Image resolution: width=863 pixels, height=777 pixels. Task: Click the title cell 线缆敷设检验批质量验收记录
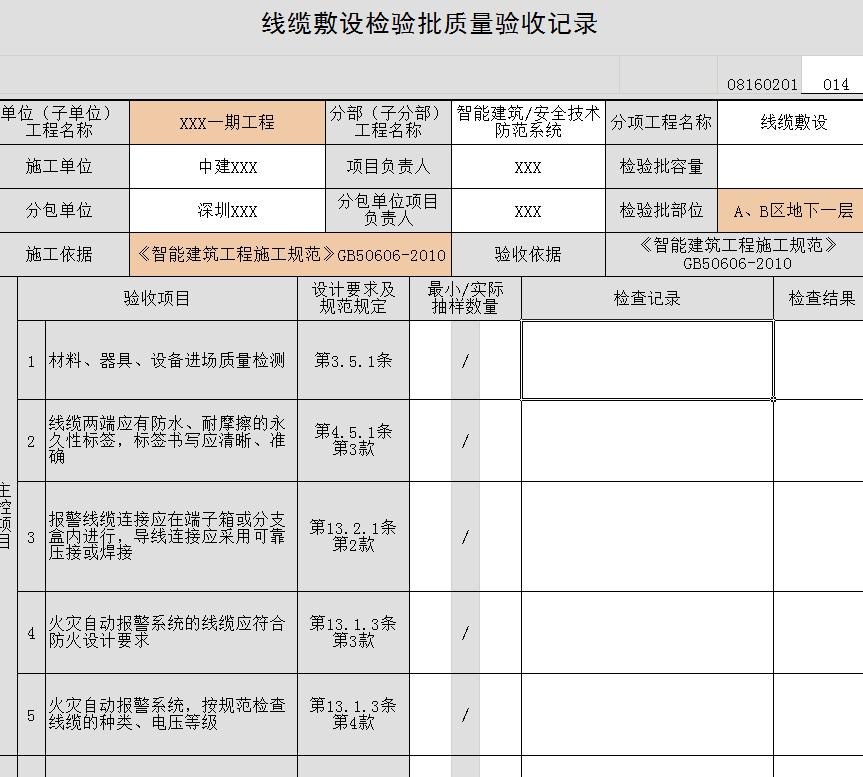click(430, 26)
